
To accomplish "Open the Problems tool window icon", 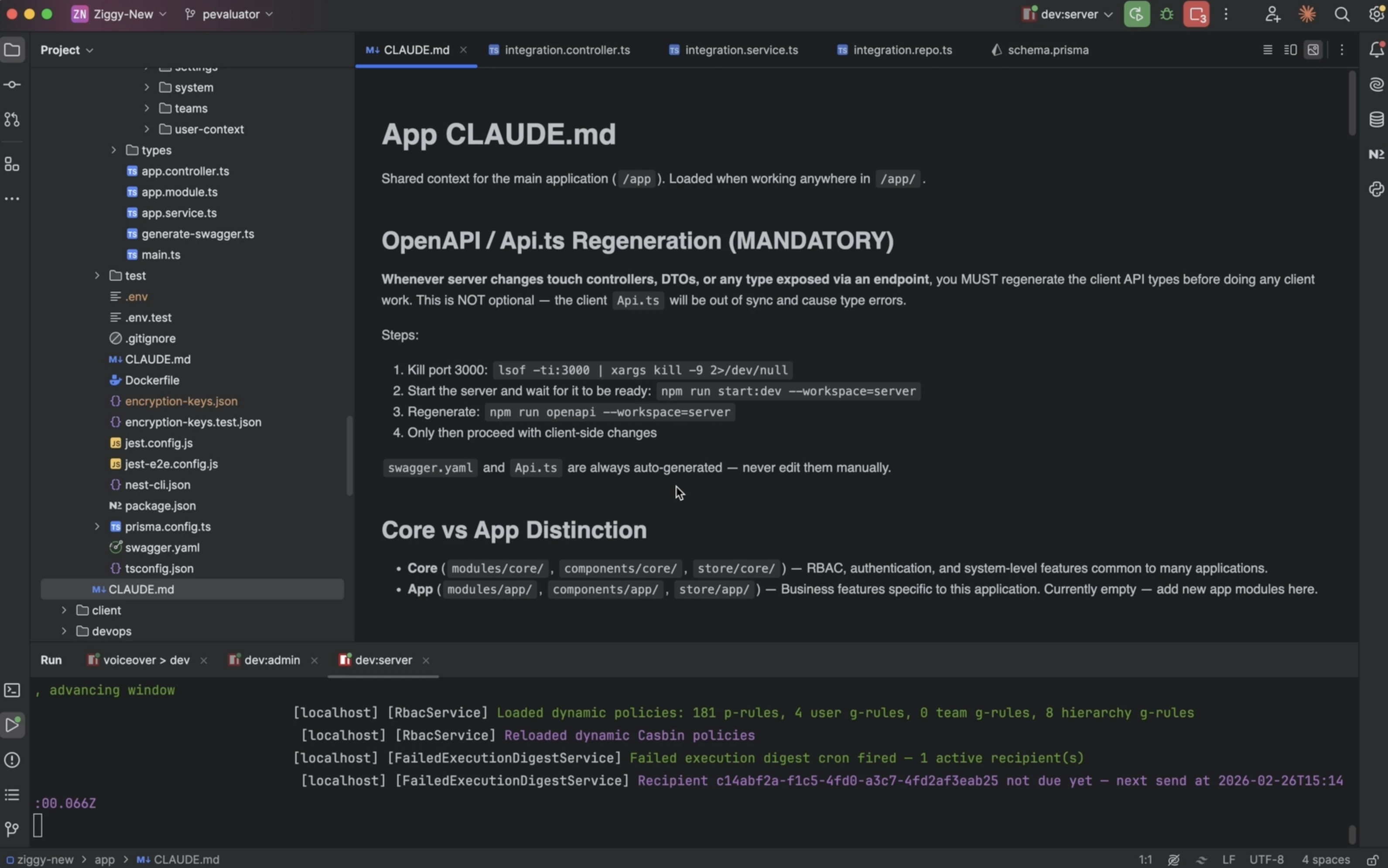I will (12, 759).
